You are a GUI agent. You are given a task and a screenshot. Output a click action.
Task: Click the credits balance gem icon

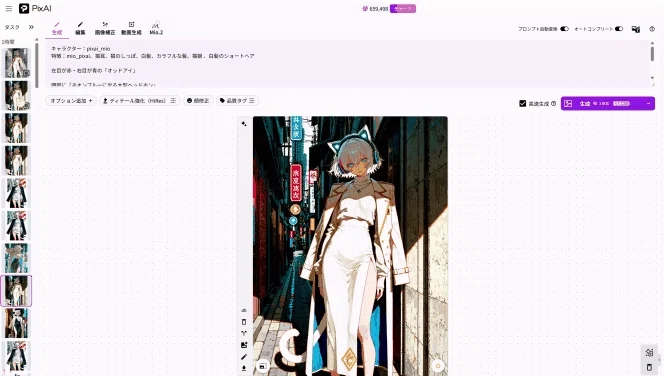[x=365, y=9]
